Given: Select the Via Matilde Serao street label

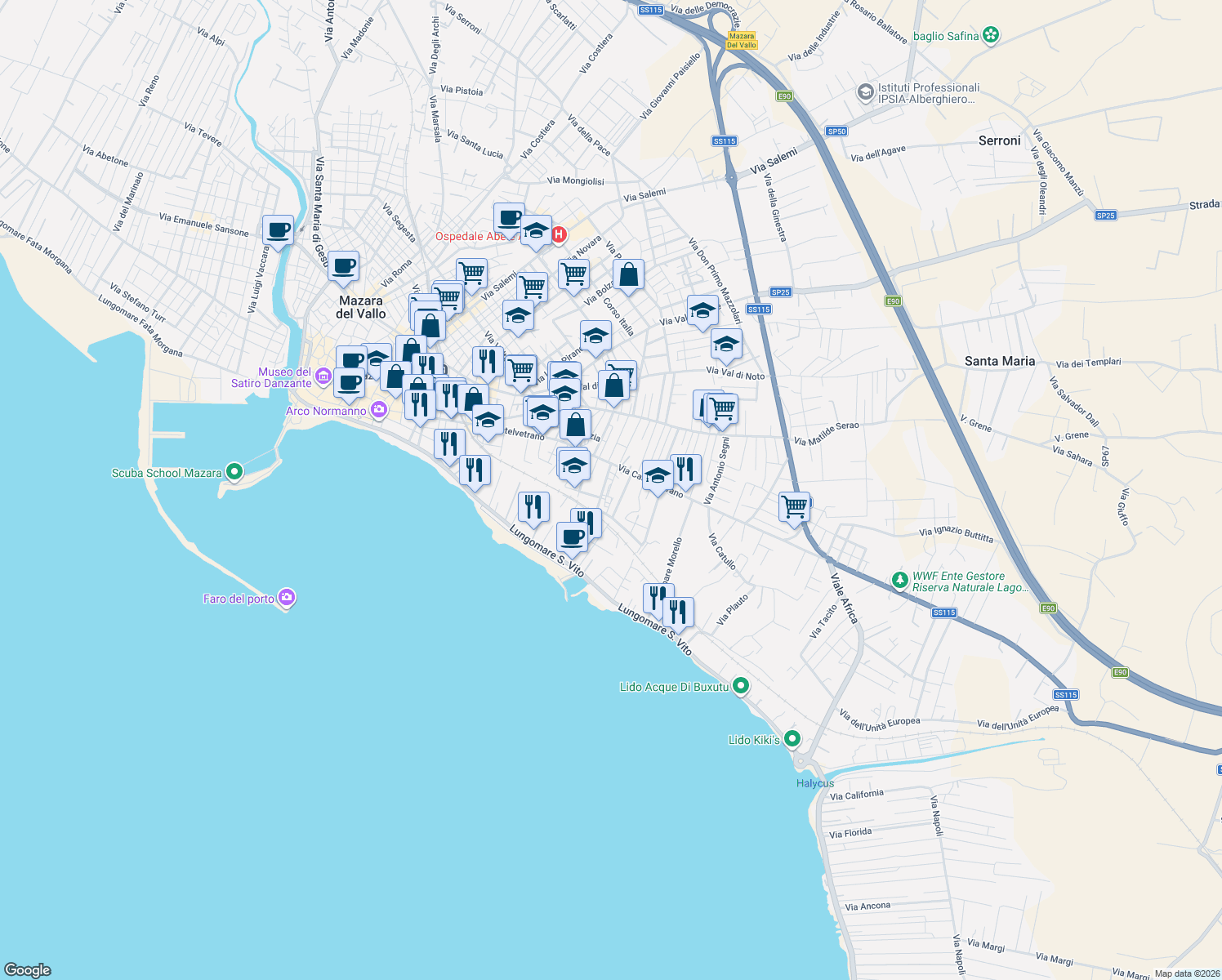Looking at the screenshot, I should click(x=827, y=434).
